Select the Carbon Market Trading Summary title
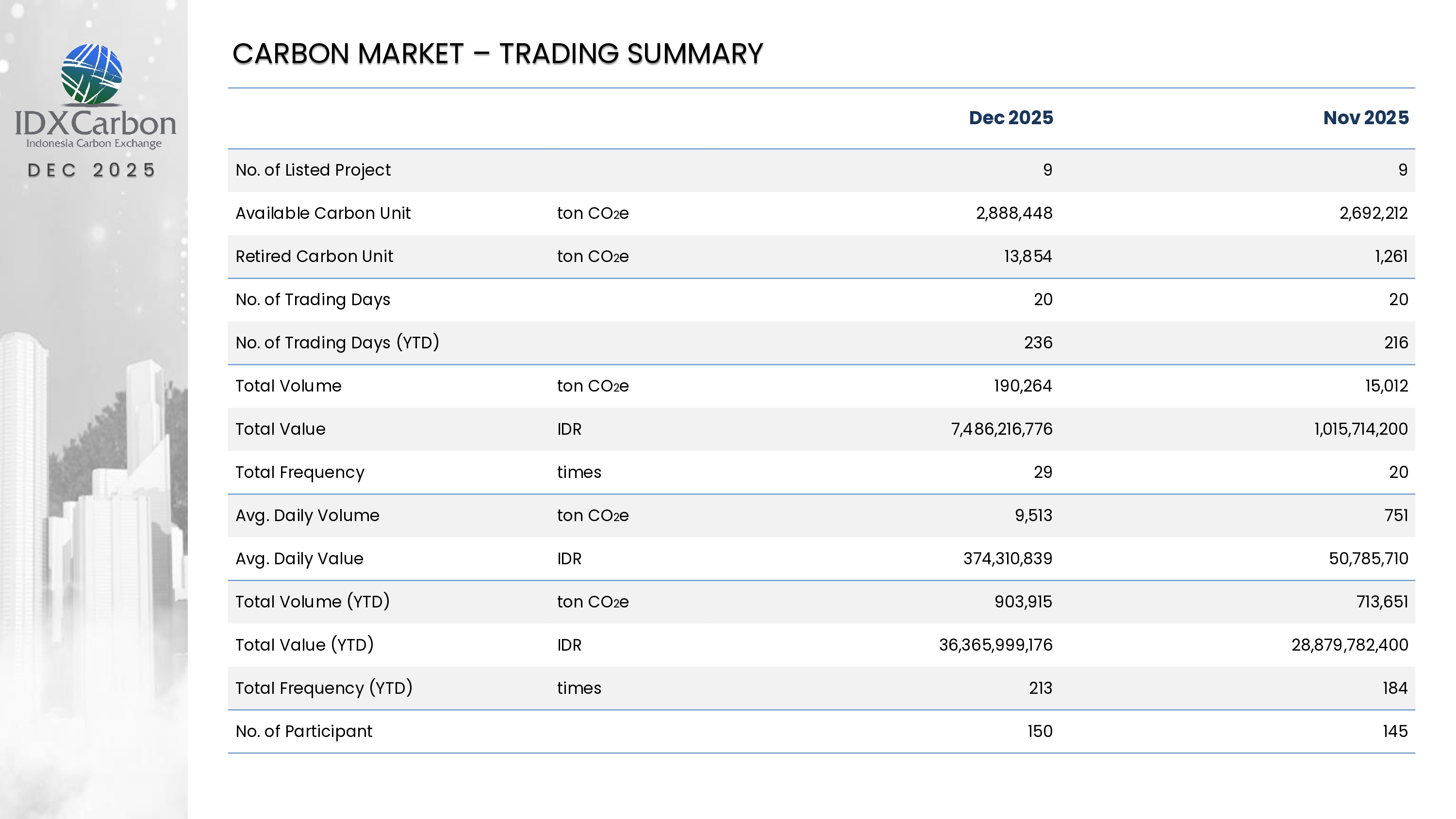 [x=497, y=54]
